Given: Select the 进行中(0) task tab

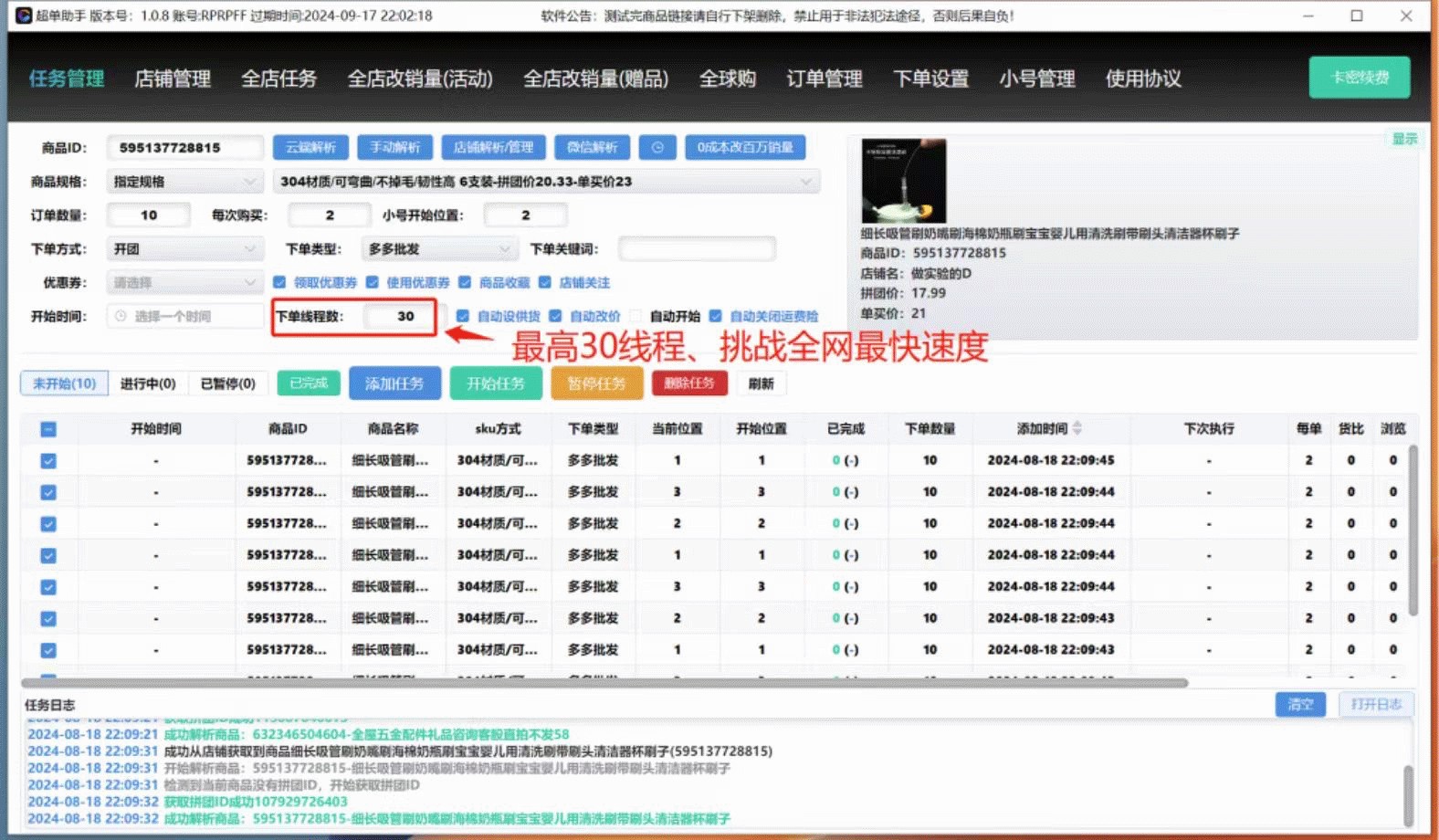Looking at the screenshot, I should click(148, 383).
